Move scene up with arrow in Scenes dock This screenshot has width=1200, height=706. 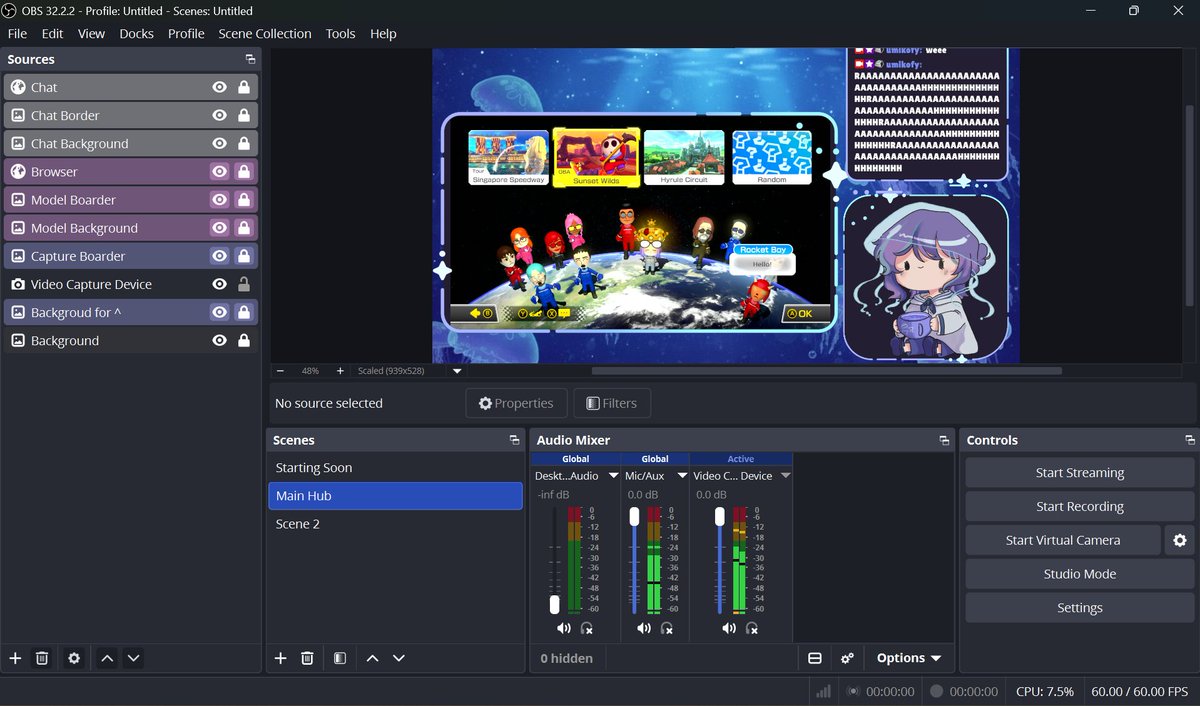coord(372,658)
